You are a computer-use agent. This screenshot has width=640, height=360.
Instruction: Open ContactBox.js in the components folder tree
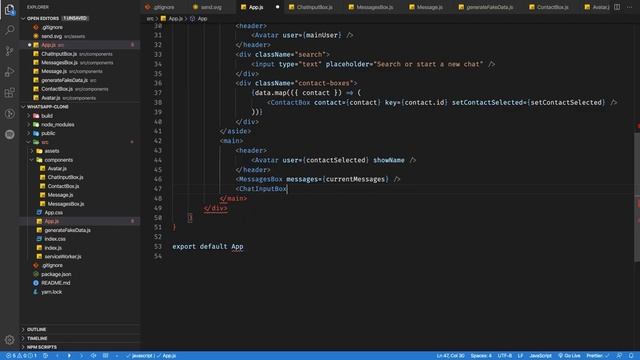coord(63,186)
